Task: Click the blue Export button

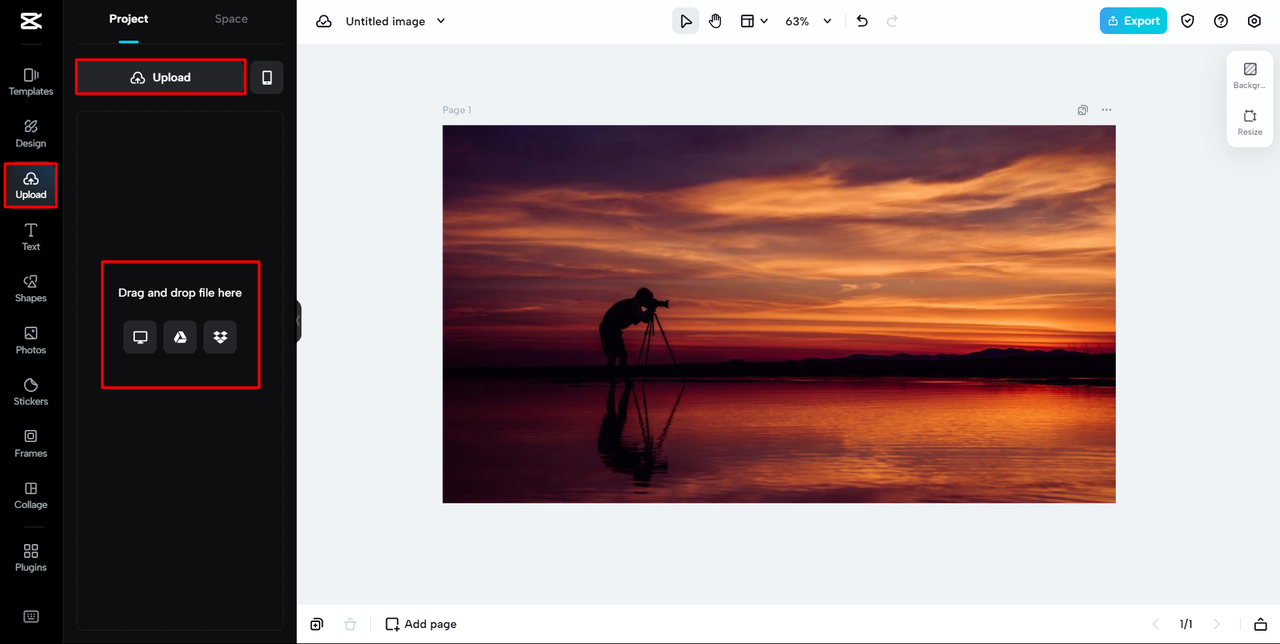Action: 1133,21
